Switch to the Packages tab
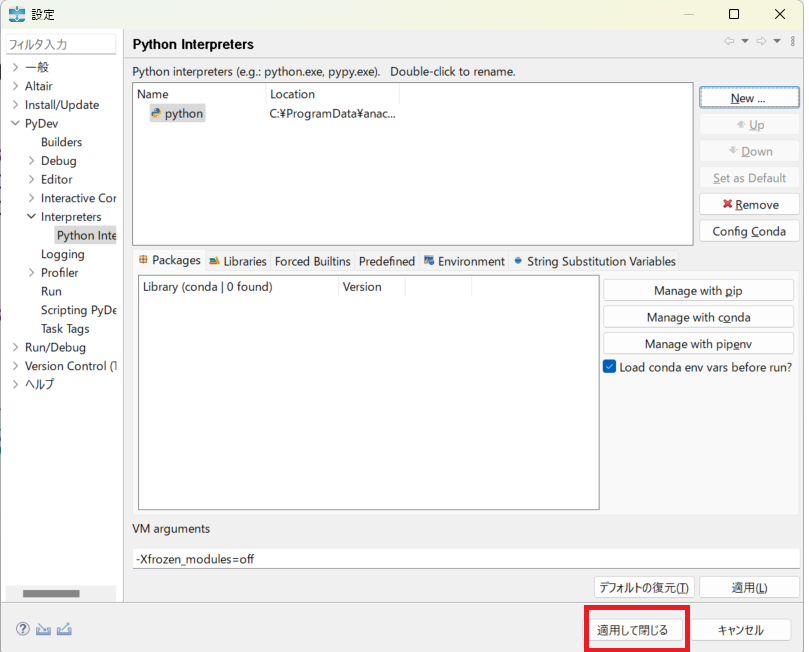 click(x=169, y=260)
